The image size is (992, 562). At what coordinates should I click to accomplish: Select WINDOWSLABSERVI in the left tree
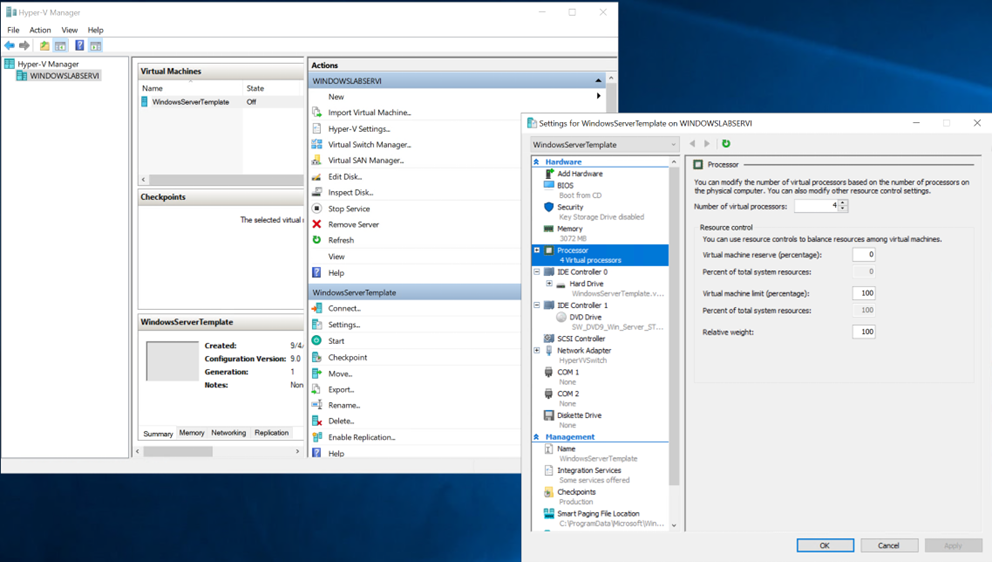(65, 76)
